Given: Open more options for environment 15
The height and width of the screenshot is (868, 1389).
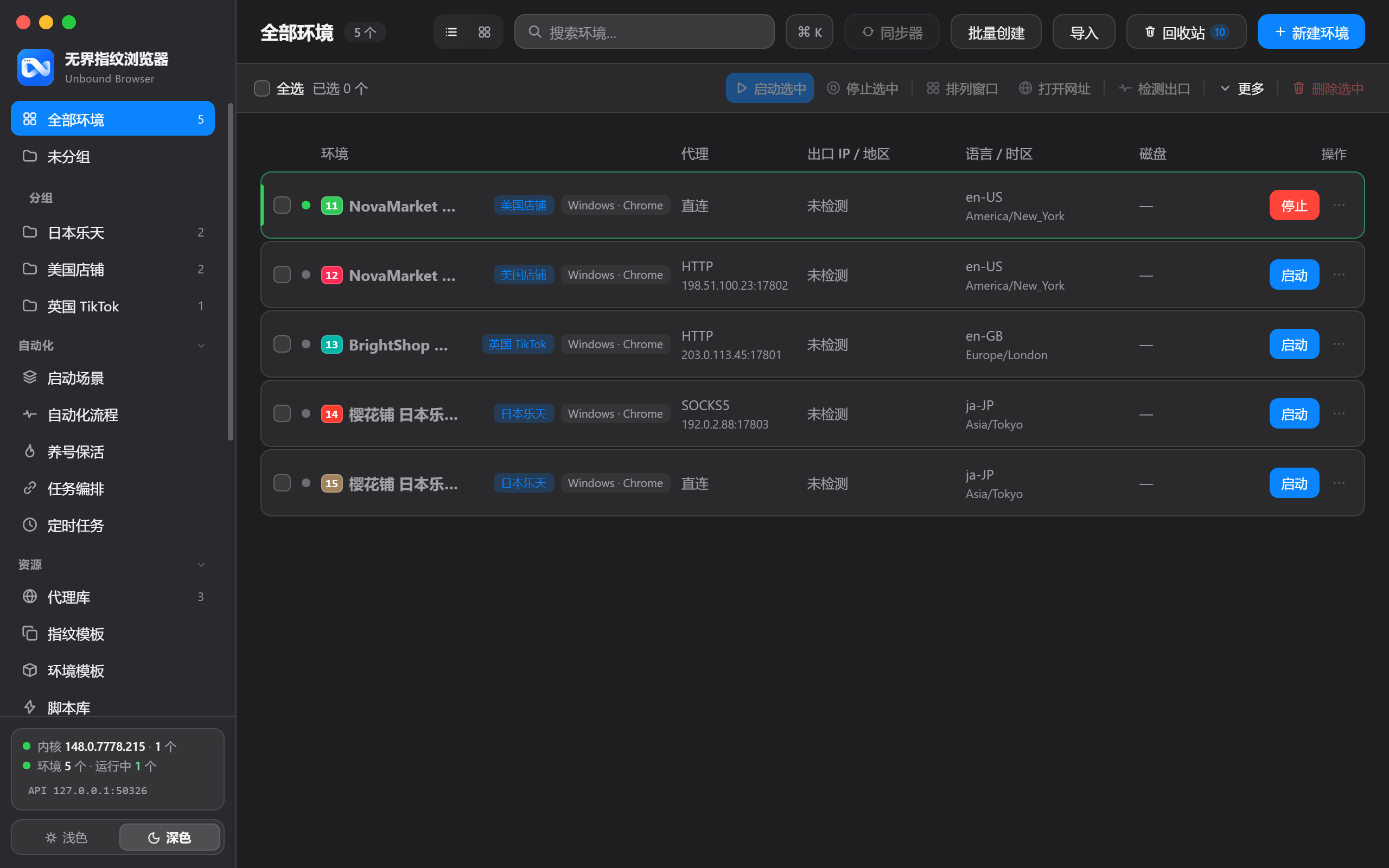Looking at the screenshot, I should coord(1339,483).
